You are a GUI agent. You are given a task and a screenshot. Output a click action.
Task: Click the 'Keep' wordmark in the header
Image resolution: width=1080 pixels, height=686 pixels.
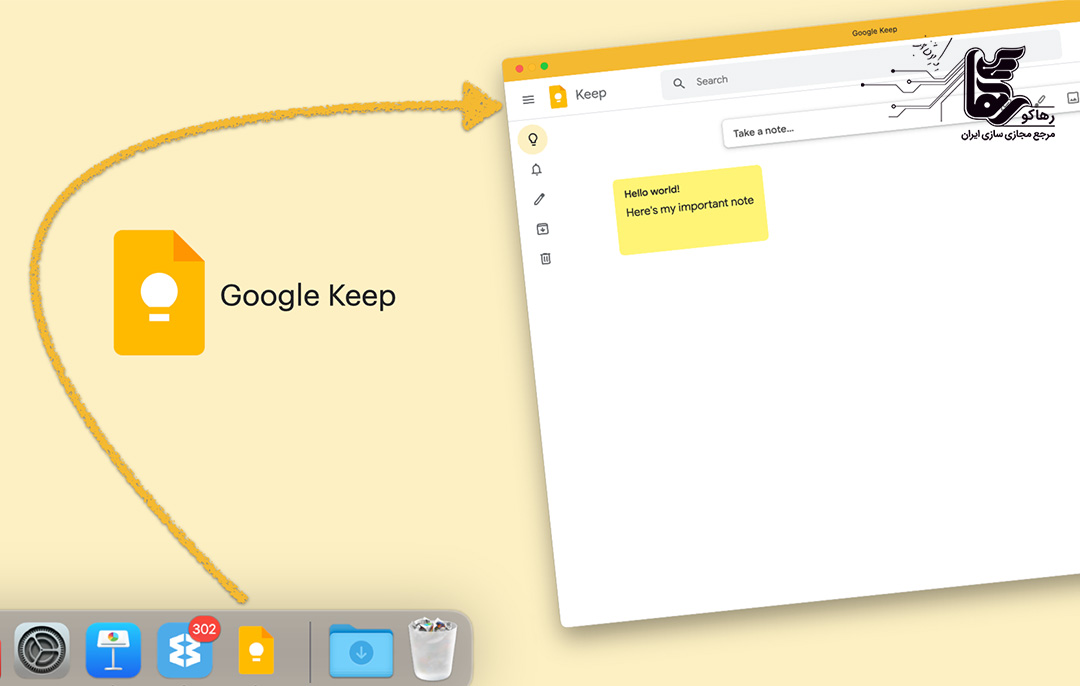(590, 93)
